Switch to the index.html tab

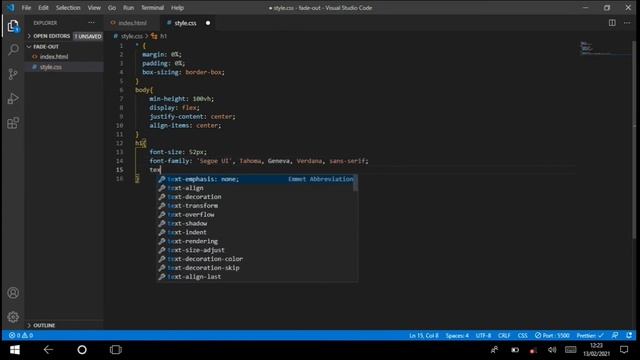[132, 23]
